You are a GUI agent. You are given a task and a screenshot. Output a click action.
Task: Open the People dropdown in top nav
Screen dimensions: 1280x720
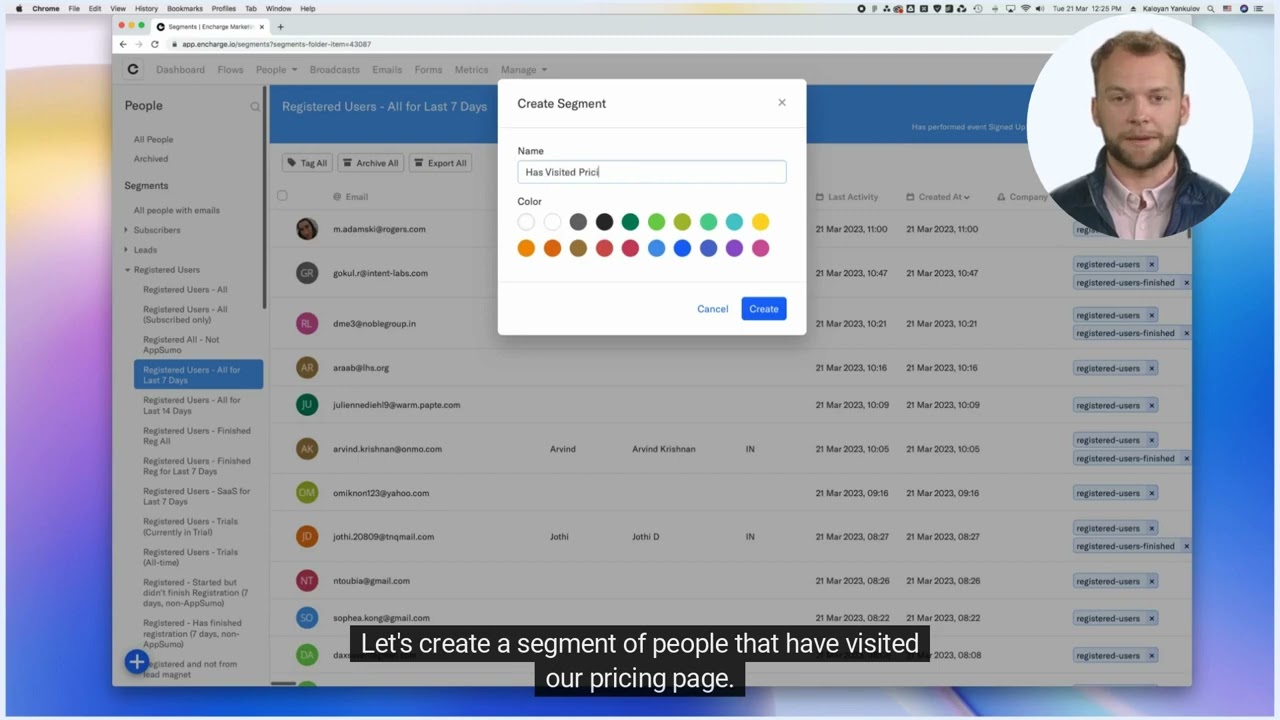(x=276, y=70)
